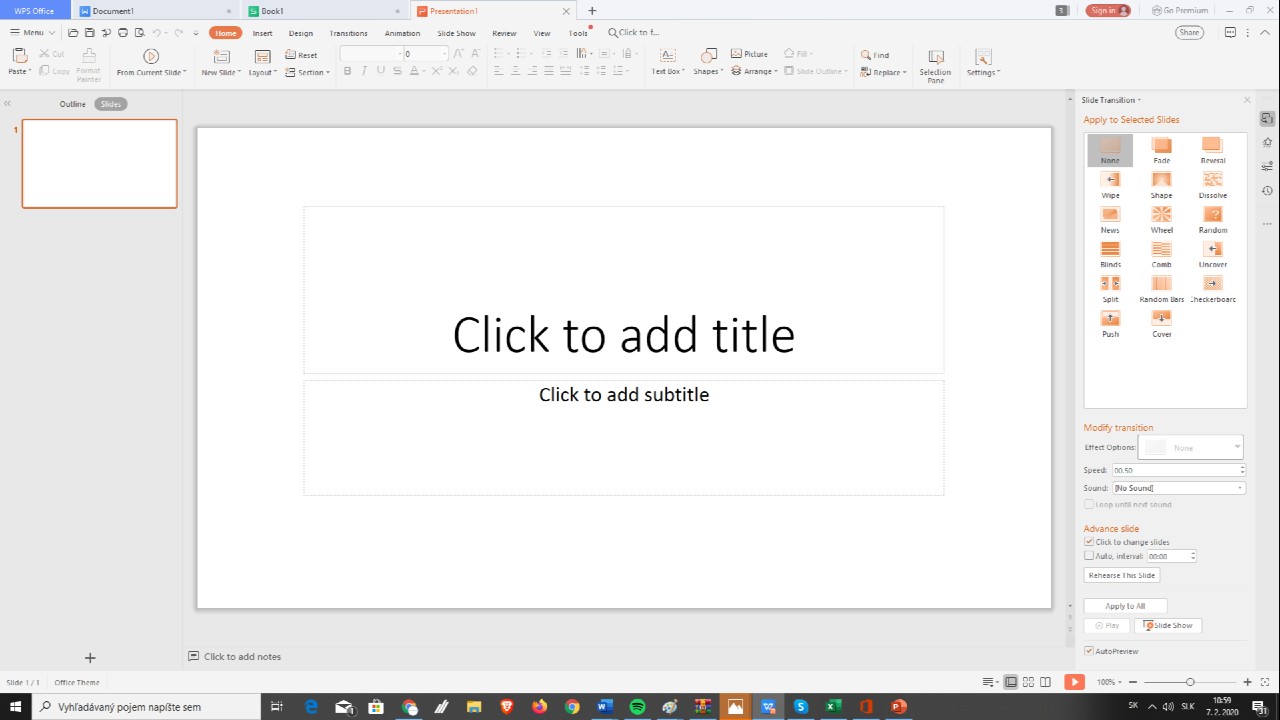
Task: Enable the Auto interval checkbox
Action: (x=1089, y=556)
